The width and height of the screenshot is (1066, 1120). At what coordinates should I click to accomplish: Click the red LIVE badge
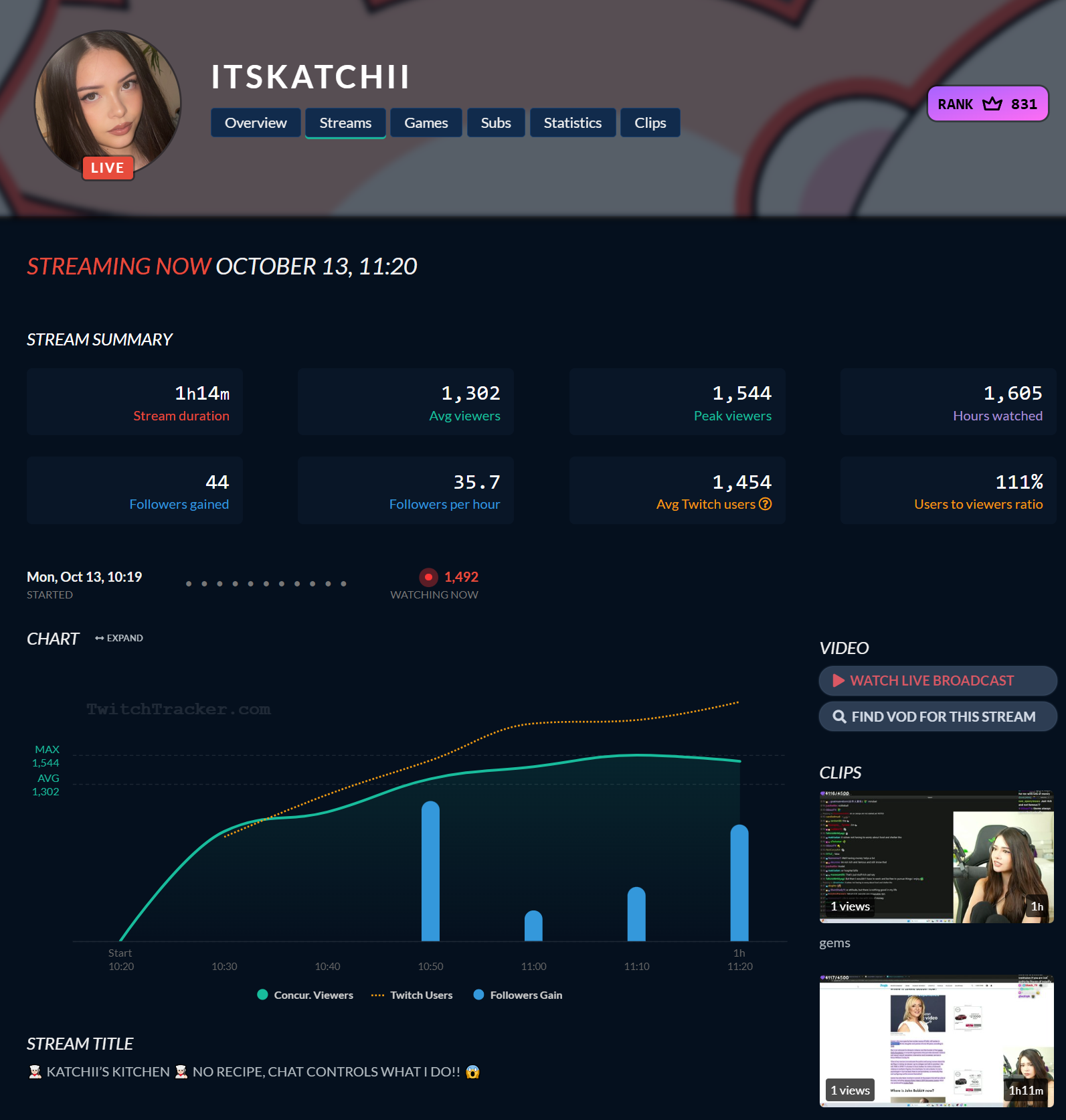coord(108,167)
